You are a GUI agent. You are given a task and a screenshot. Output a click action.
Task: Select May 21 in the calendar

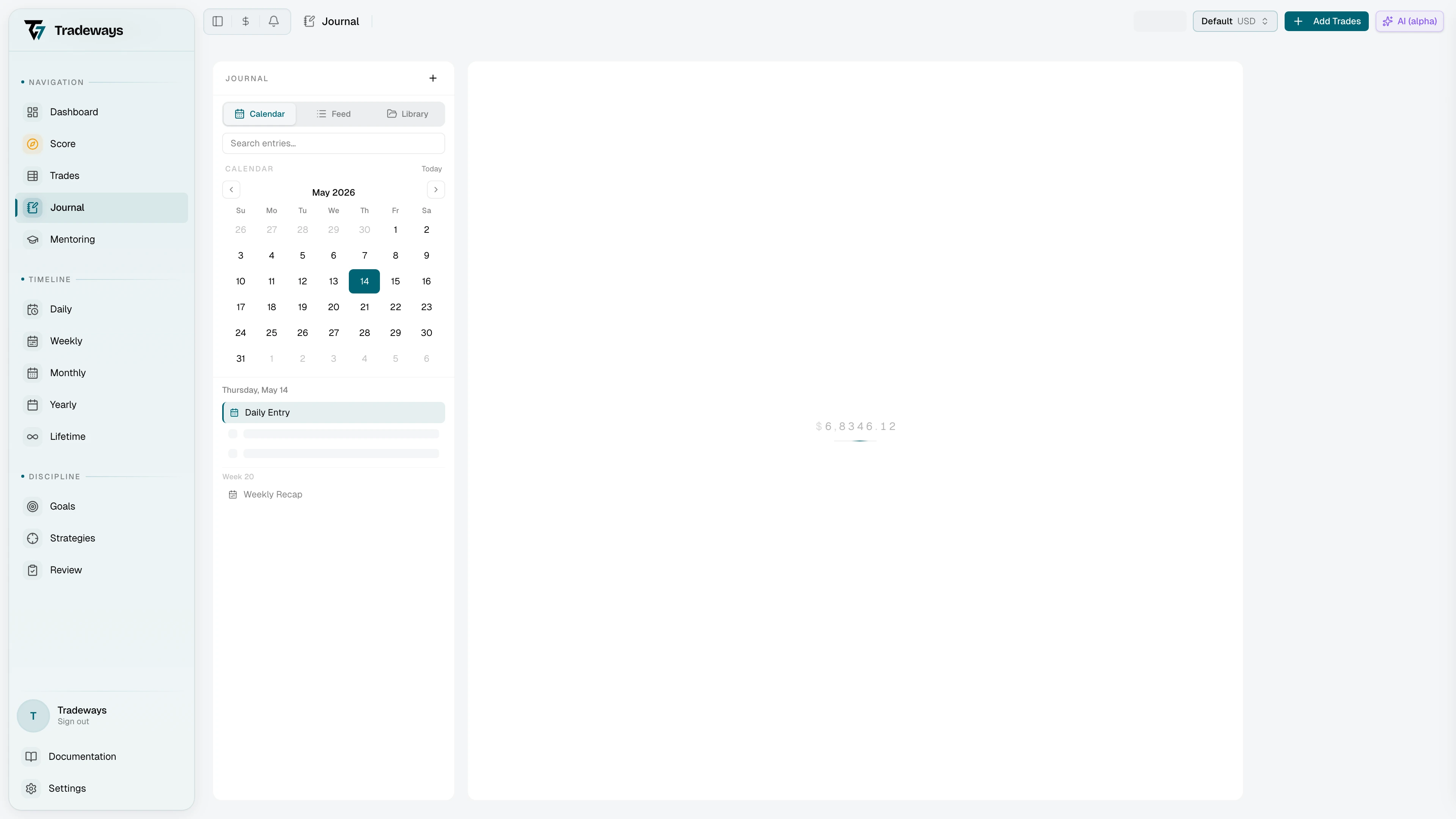364,308
